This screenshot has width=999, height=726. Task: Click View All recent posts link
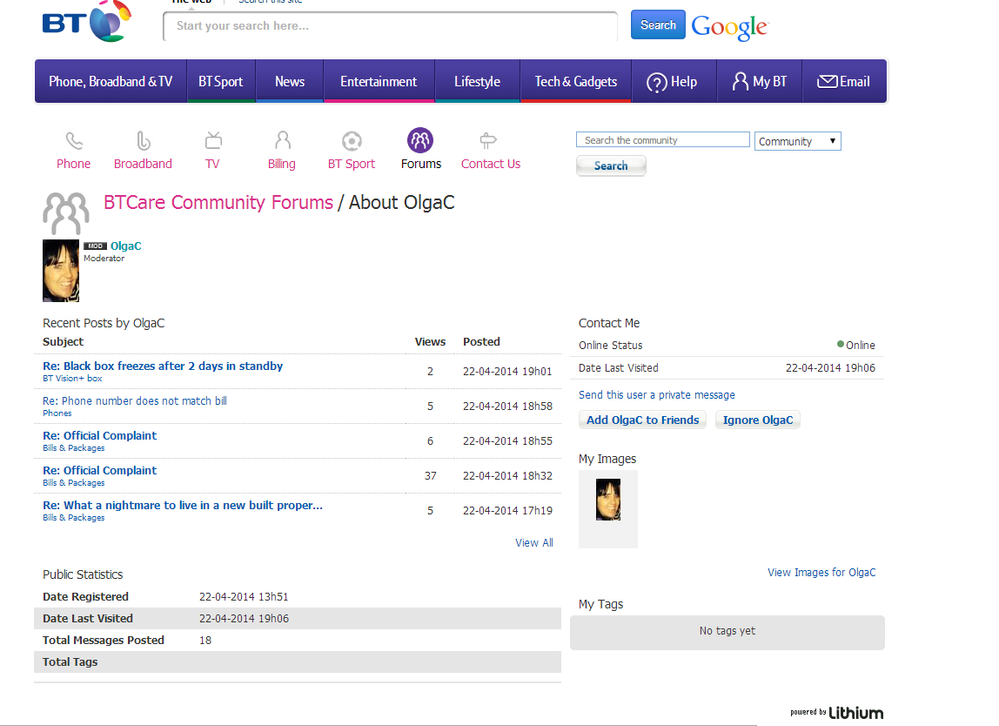click(x=534, y=543)
